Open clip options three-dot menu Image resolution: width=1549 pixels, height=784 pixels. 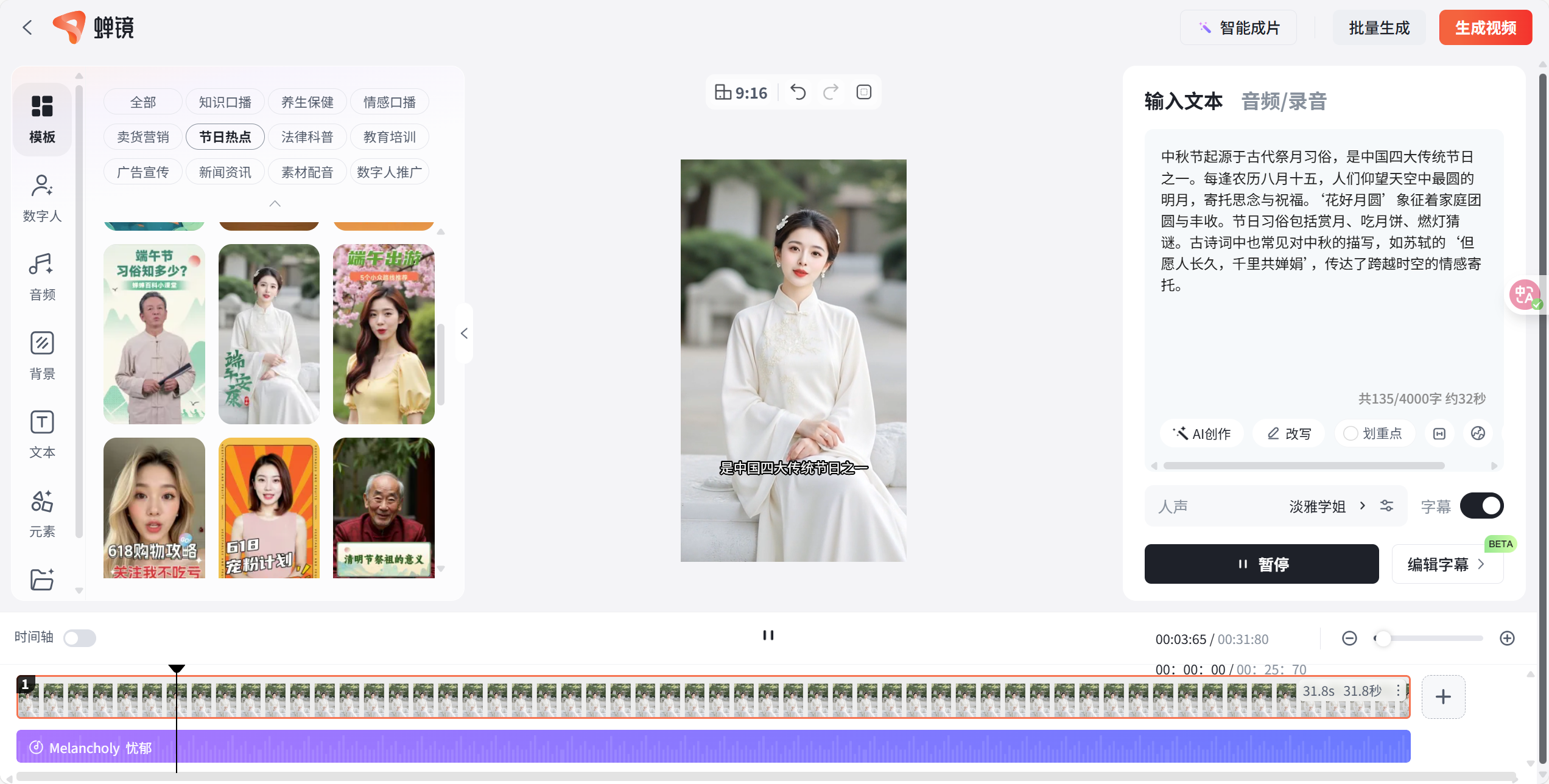[x=1399, y=690]
